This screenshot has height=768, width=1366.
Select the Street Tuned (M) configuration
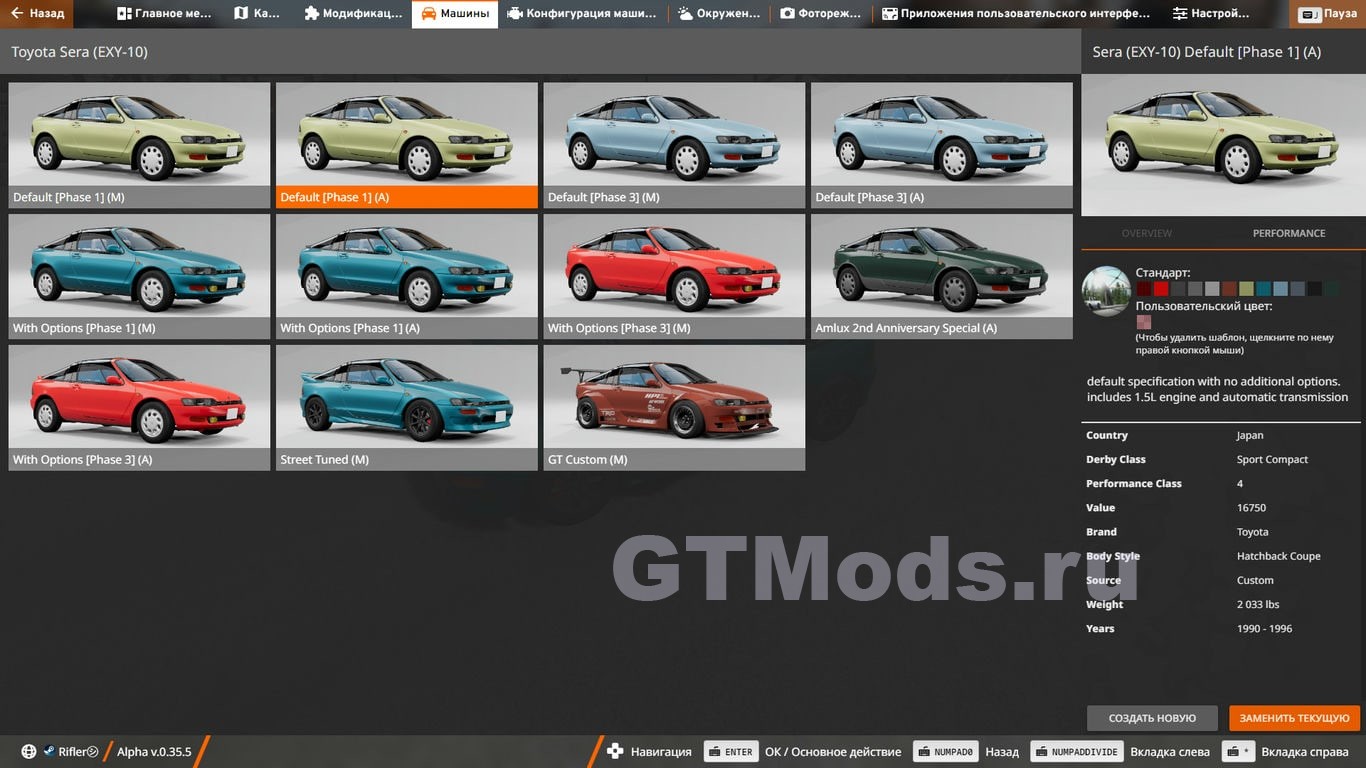coord(406,408)
